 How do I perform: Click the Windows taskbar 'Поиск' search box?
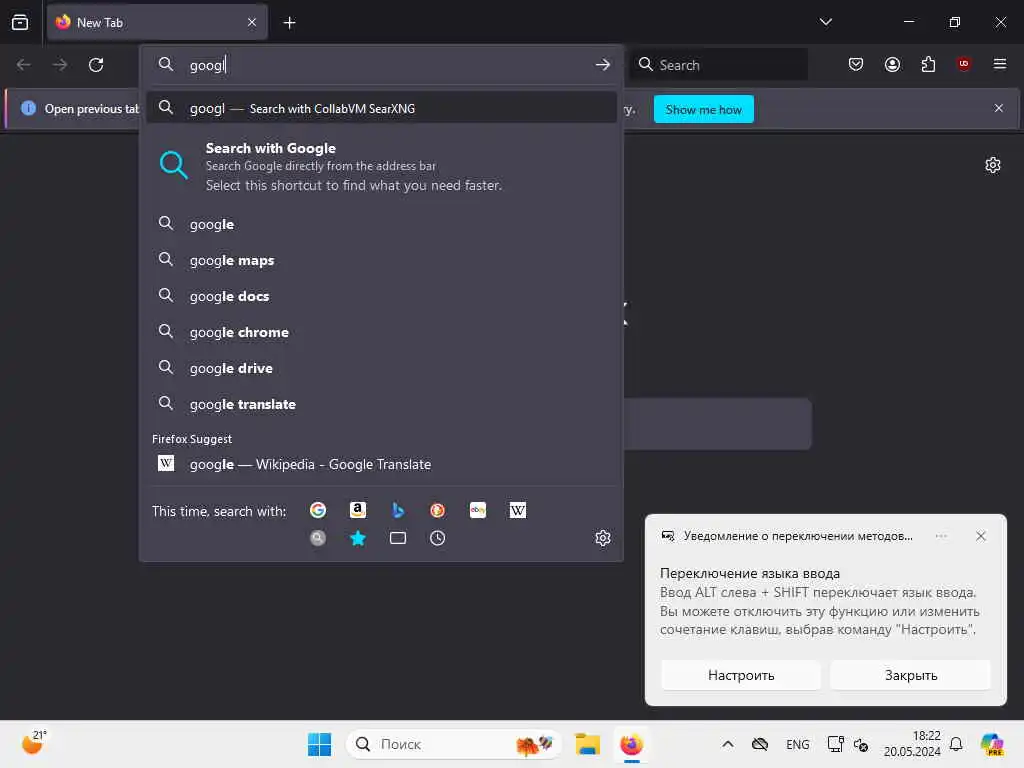[453, 744]
